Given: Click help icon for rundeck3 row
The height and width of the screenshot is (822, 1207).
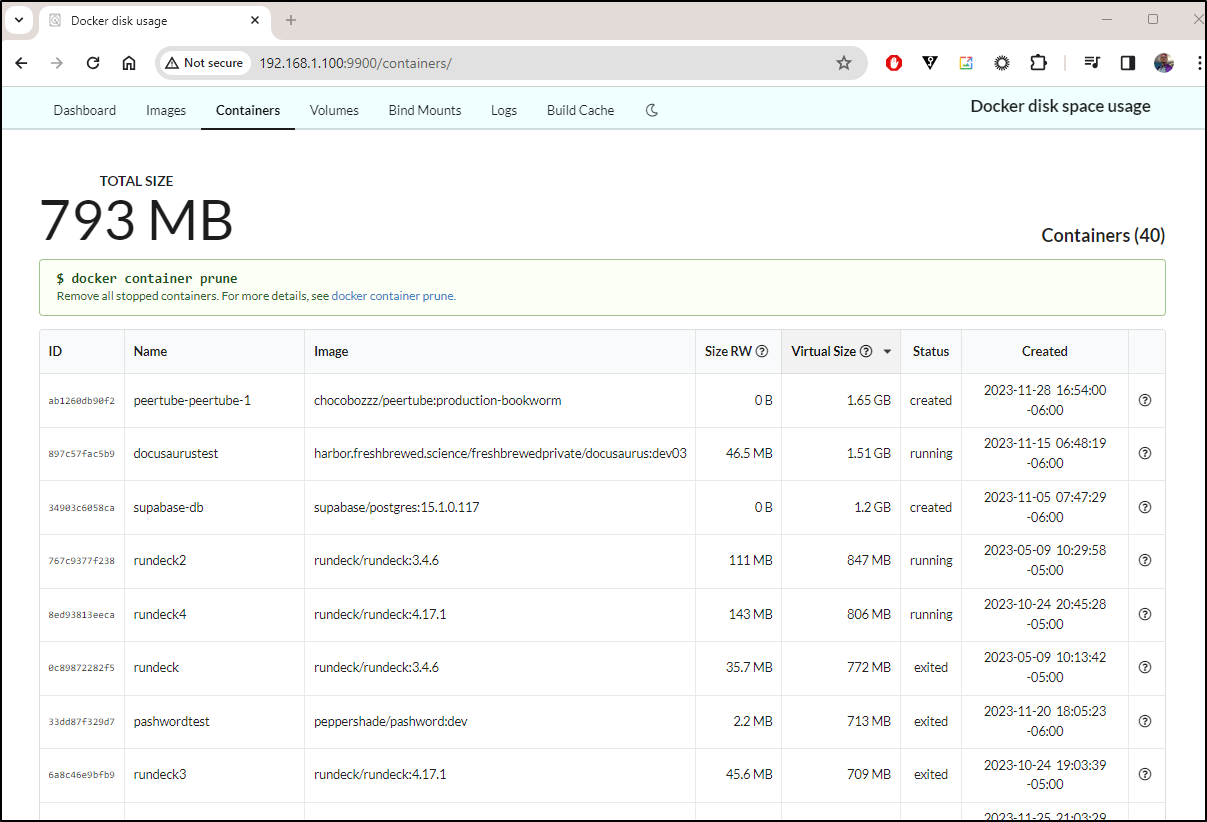Looking at the screenshot, I should 1146,774.
